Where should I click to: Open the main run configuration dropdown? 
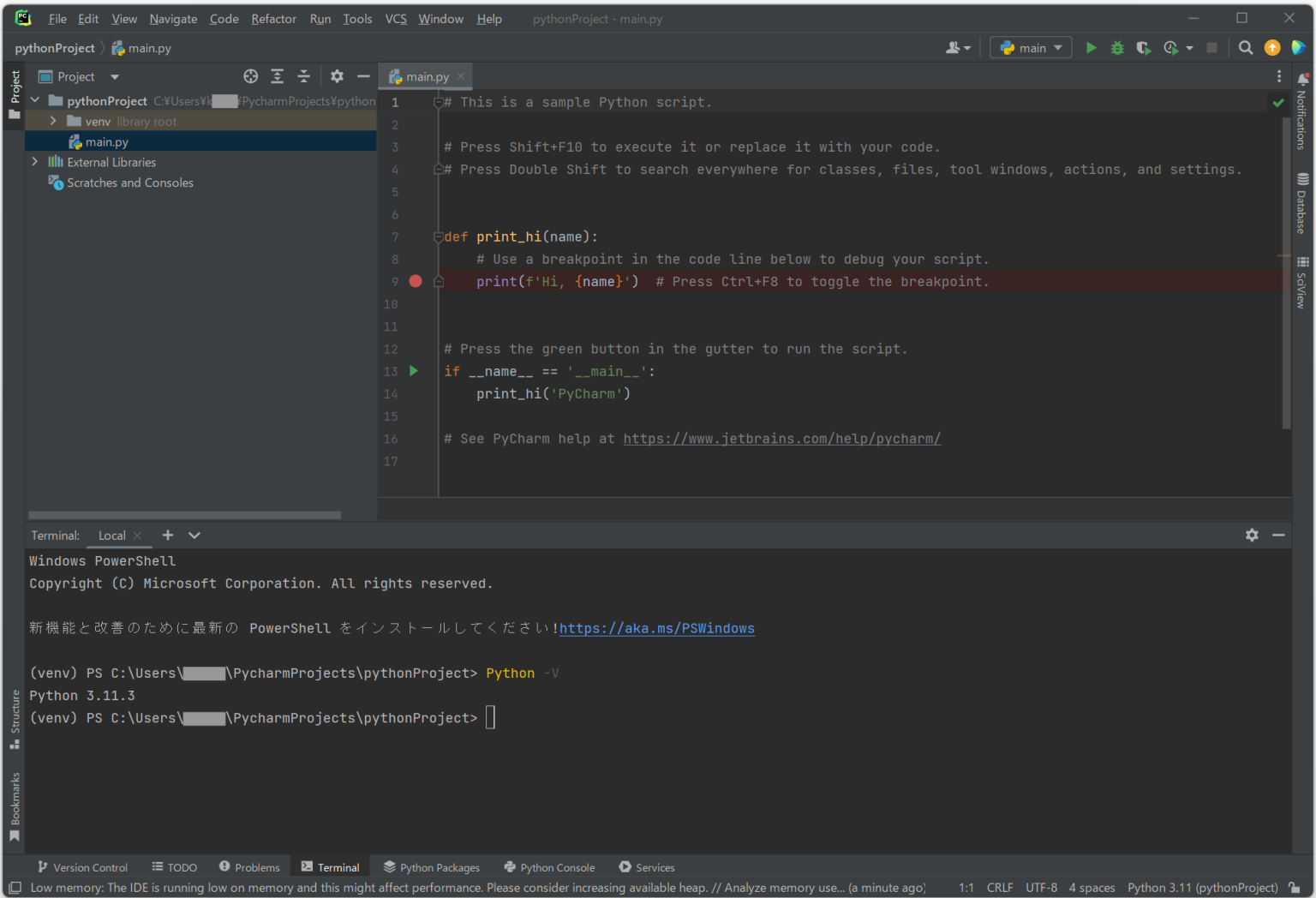pyautogui.click(x=1030, y=47)
